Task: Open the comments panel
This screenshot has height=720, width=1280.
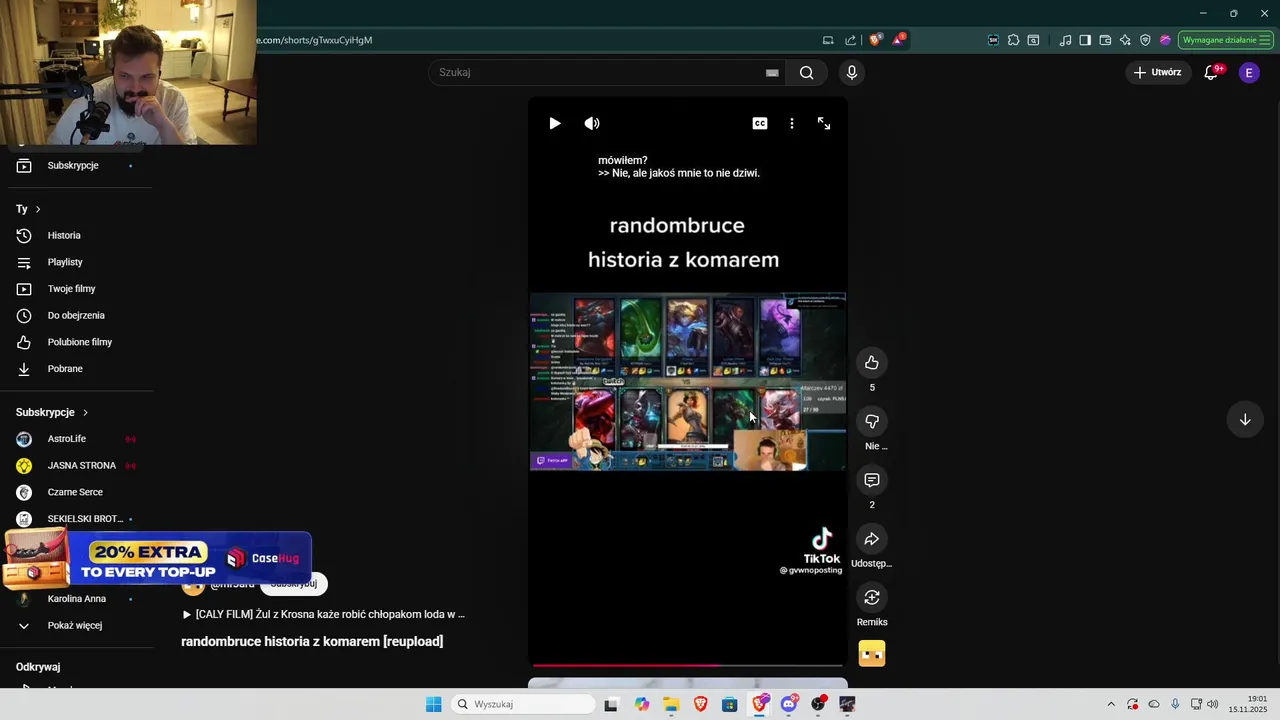Action: tap(872, 481)
